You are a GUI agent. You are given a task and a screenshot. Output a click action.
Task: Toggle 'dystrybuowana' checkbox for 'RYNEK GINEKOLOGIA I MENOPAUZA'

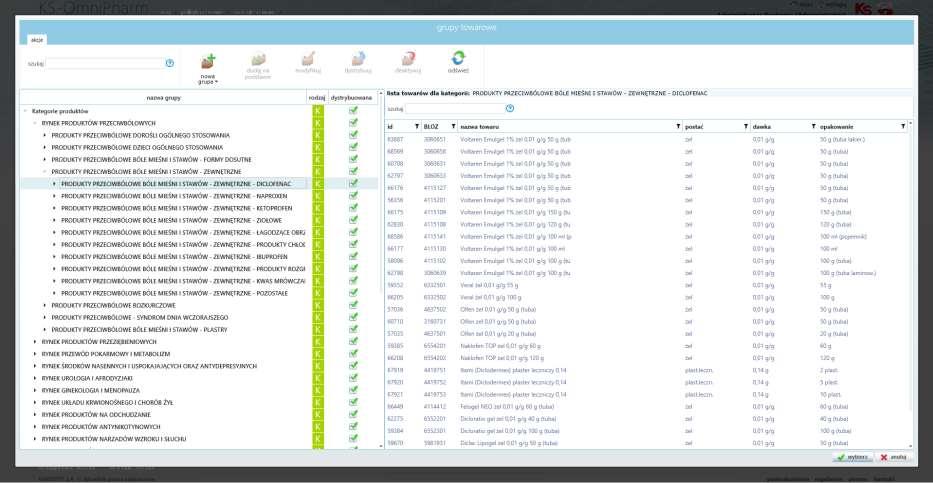click(353, 390)
